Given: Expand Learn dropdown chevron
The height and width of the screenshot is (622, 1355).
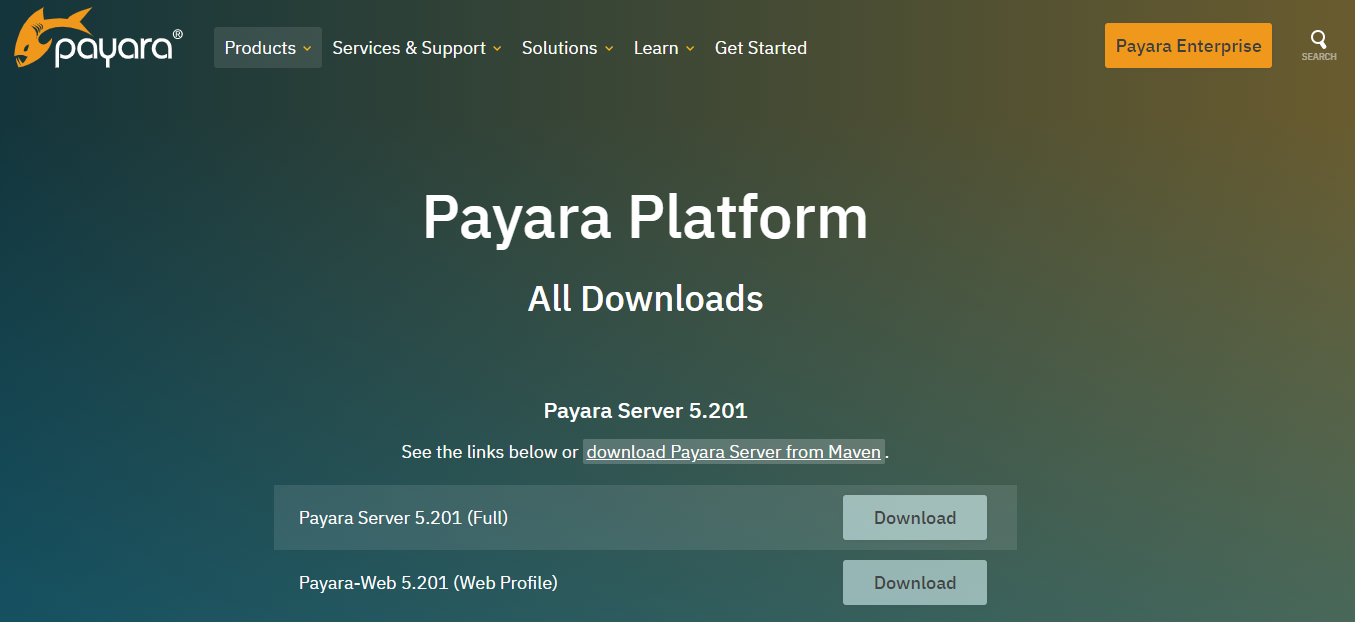Looking at the screenshot, I should tap(690, 49).
